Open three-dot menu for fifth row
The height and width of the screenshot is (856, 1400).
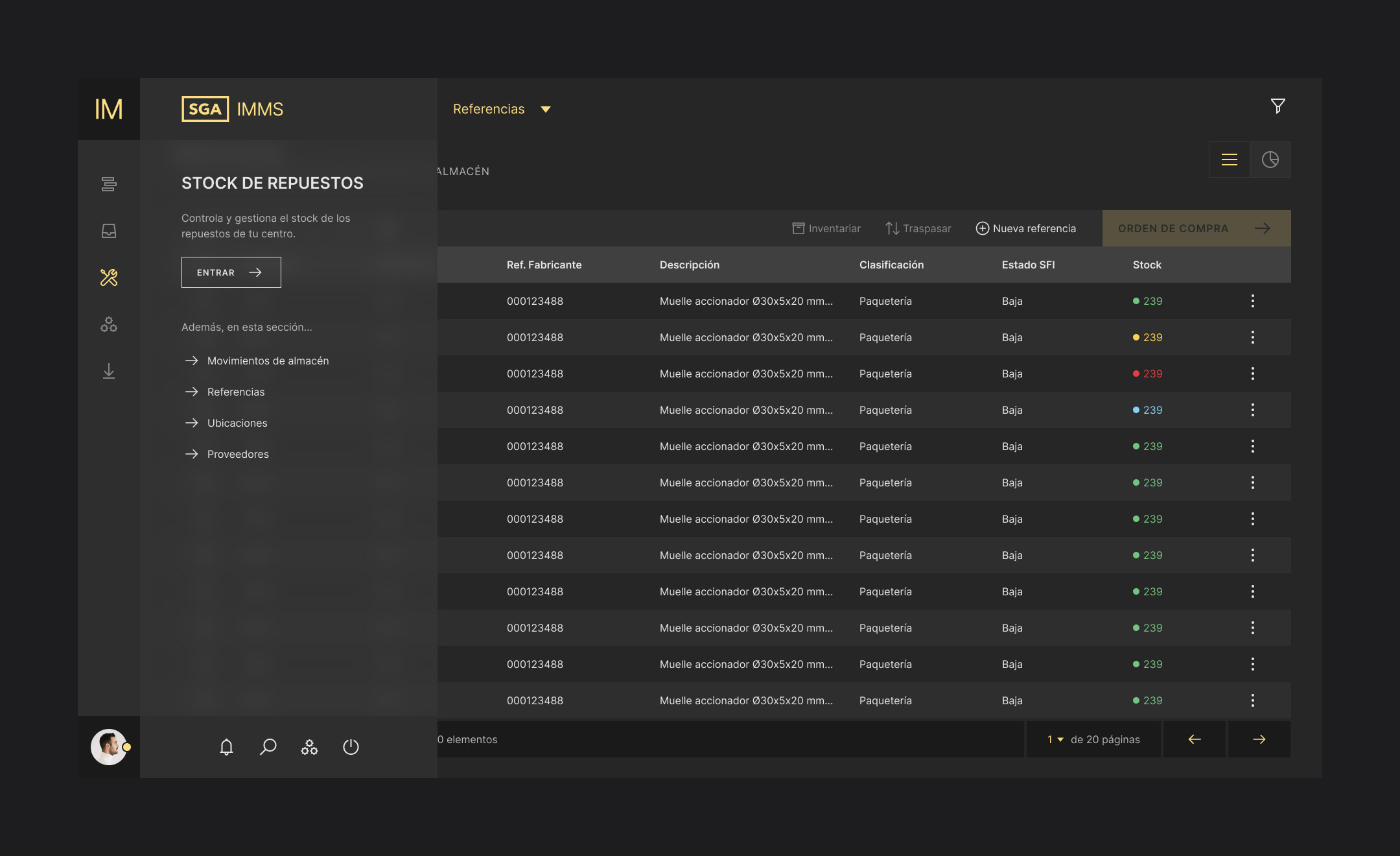(1253, 446)
